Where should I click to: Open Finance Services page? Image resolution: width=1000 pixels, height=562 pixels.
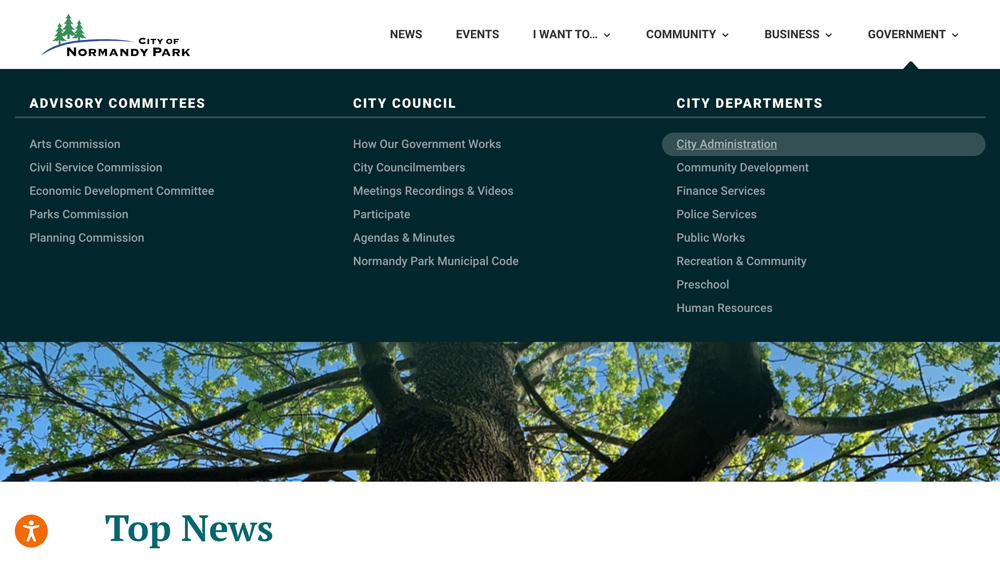721,191
